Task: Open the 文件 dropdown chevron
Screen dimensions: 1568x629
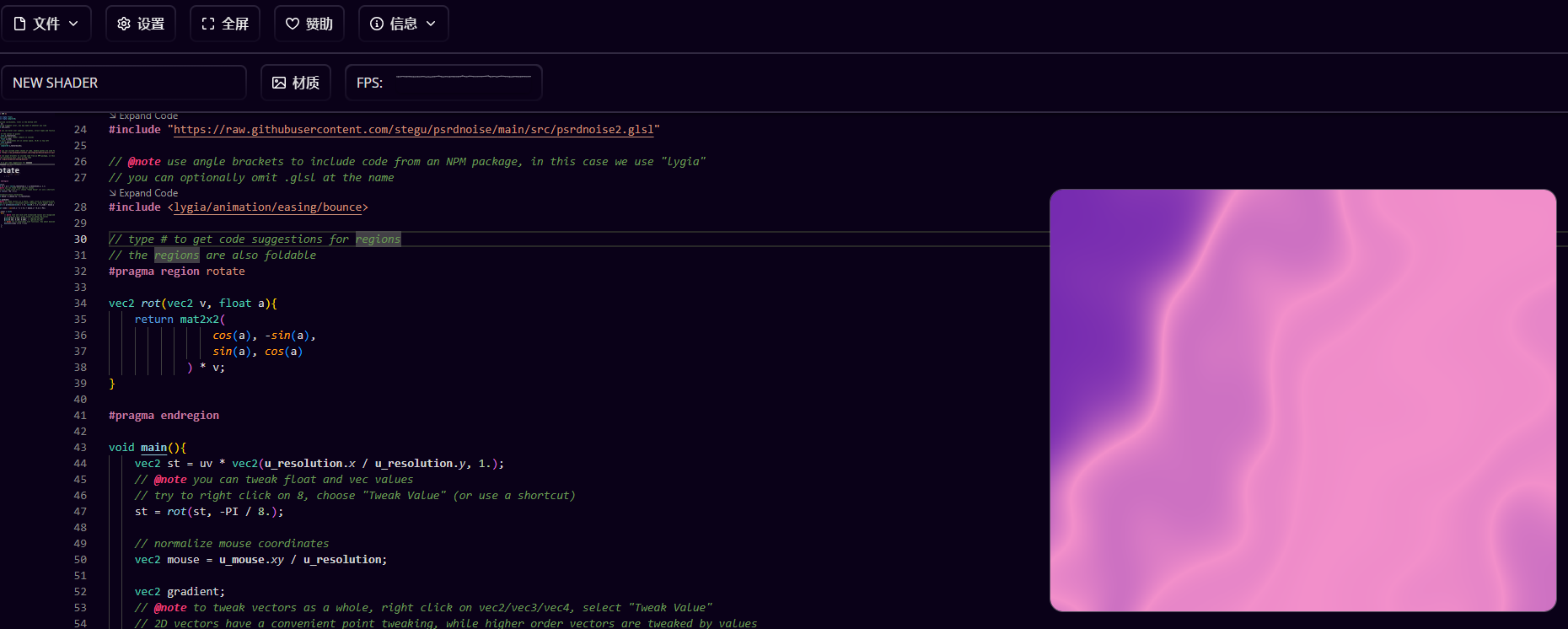Action: click(74, 24)
